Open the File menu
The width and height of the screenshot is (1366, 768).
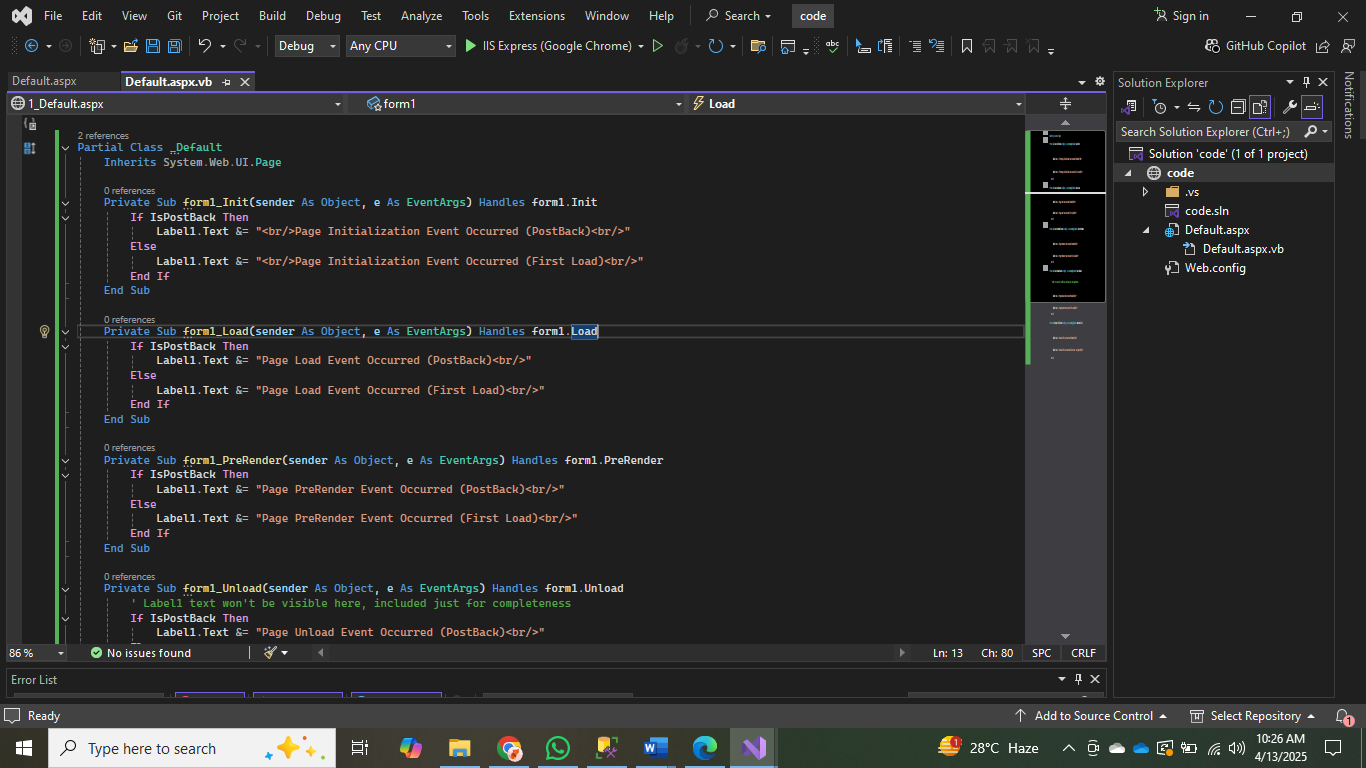click(x=53, y=16)
